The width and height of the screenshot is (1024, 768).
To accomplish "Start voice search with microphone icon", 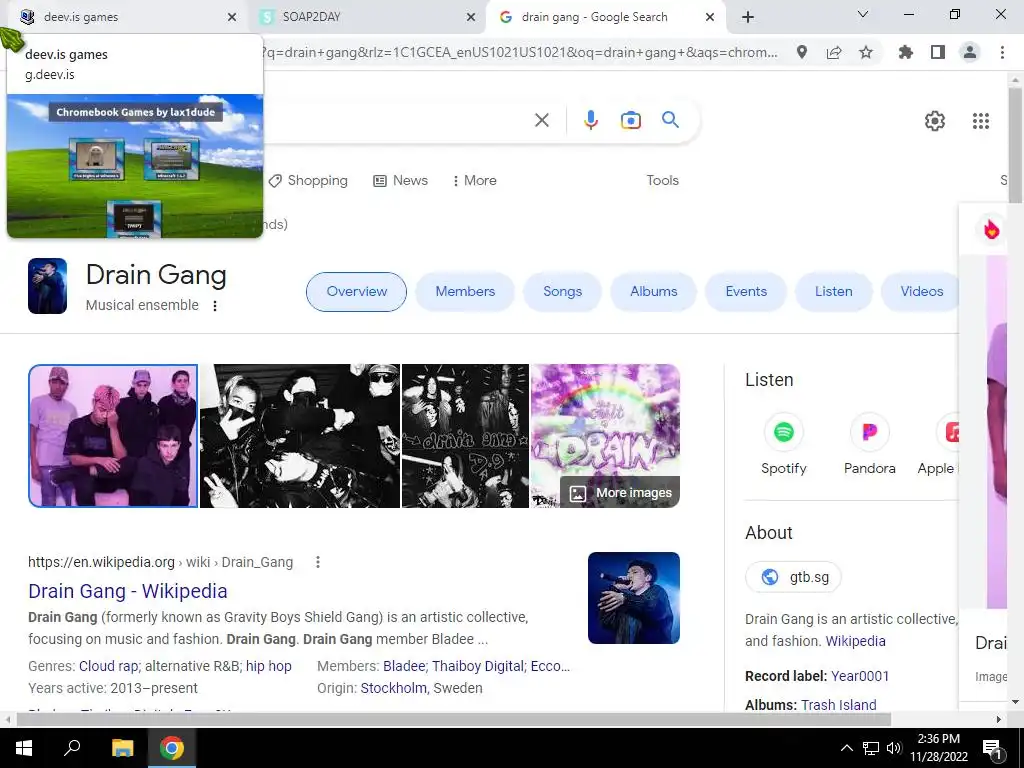I will pyautogui.click(x=591, y=120).
